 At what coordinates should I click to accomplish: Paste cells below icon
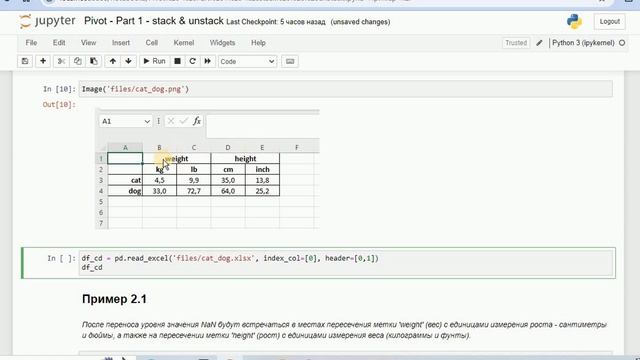click(93, 61)
